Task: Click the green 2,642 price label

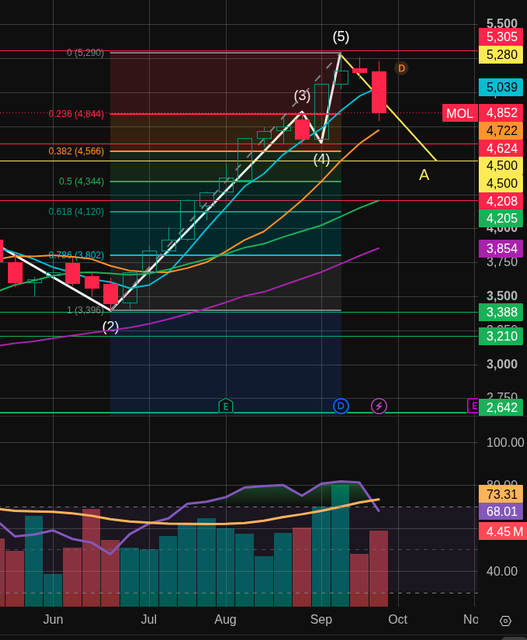Action: click(501, 407)
